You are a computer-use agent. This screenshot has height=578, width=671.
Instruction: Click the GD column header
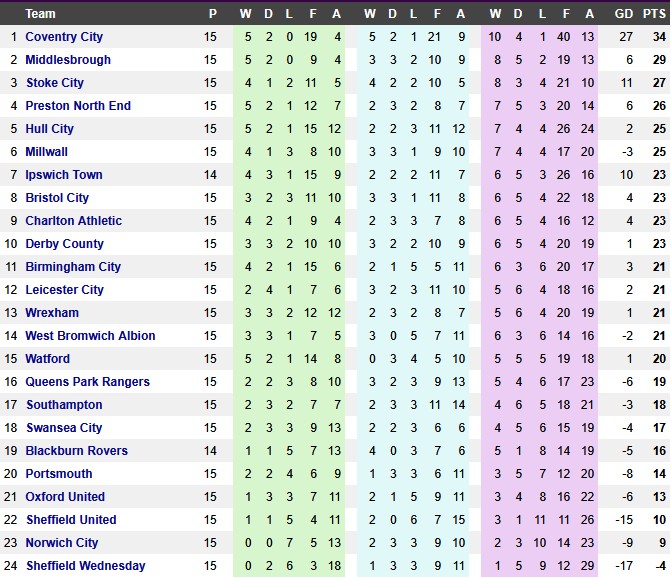(x=624, y=14)
